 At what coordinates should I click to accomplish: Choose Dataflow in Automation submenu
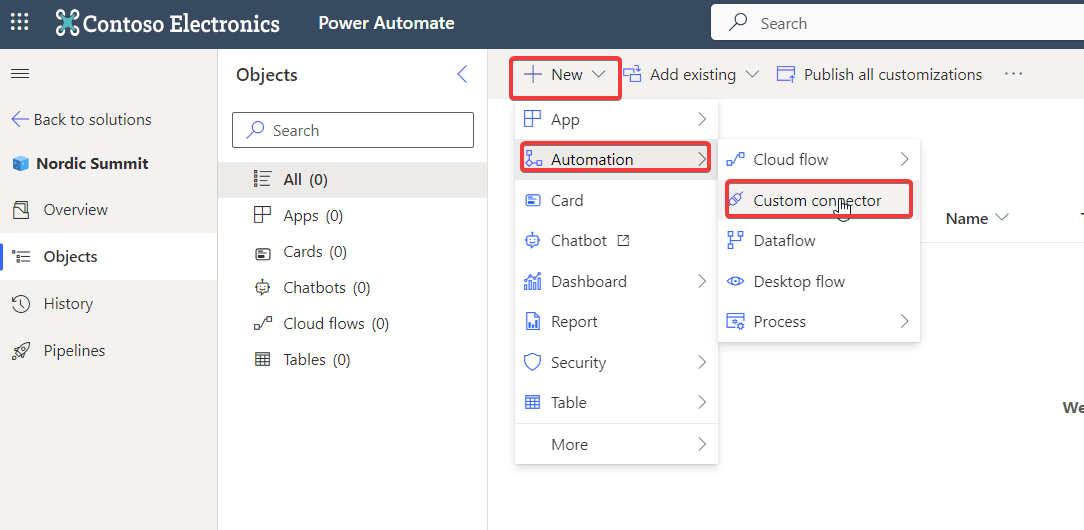784,241
